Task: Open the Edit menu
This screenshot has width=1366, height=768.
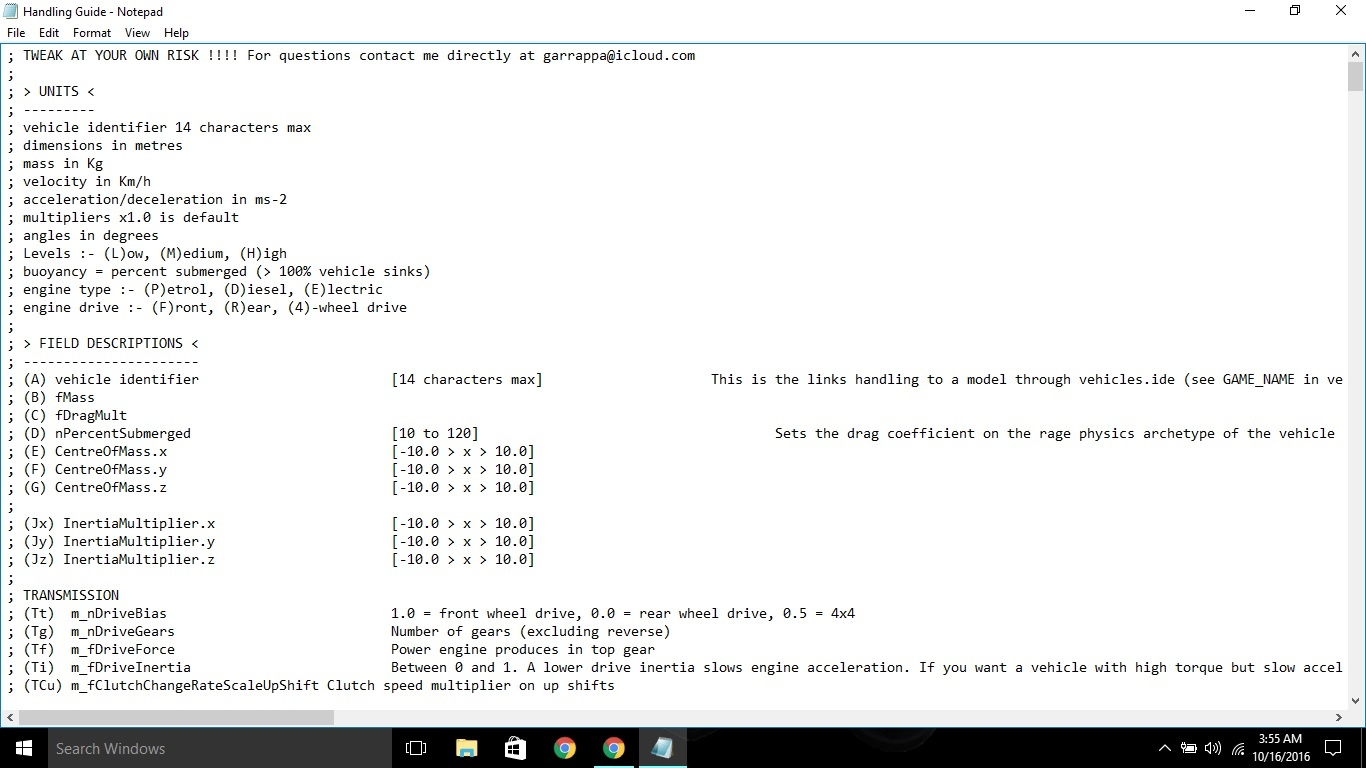Action: (49, 33)
